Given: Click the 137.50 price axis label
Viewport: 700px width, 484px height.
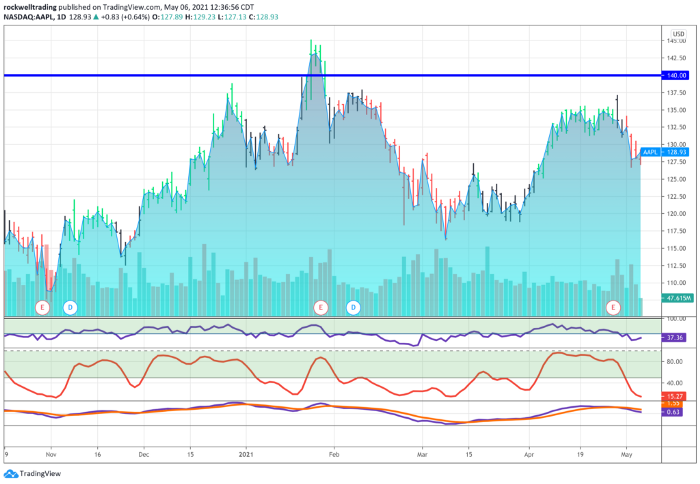Looking at the screenshot, I should (x=676, y=93).
